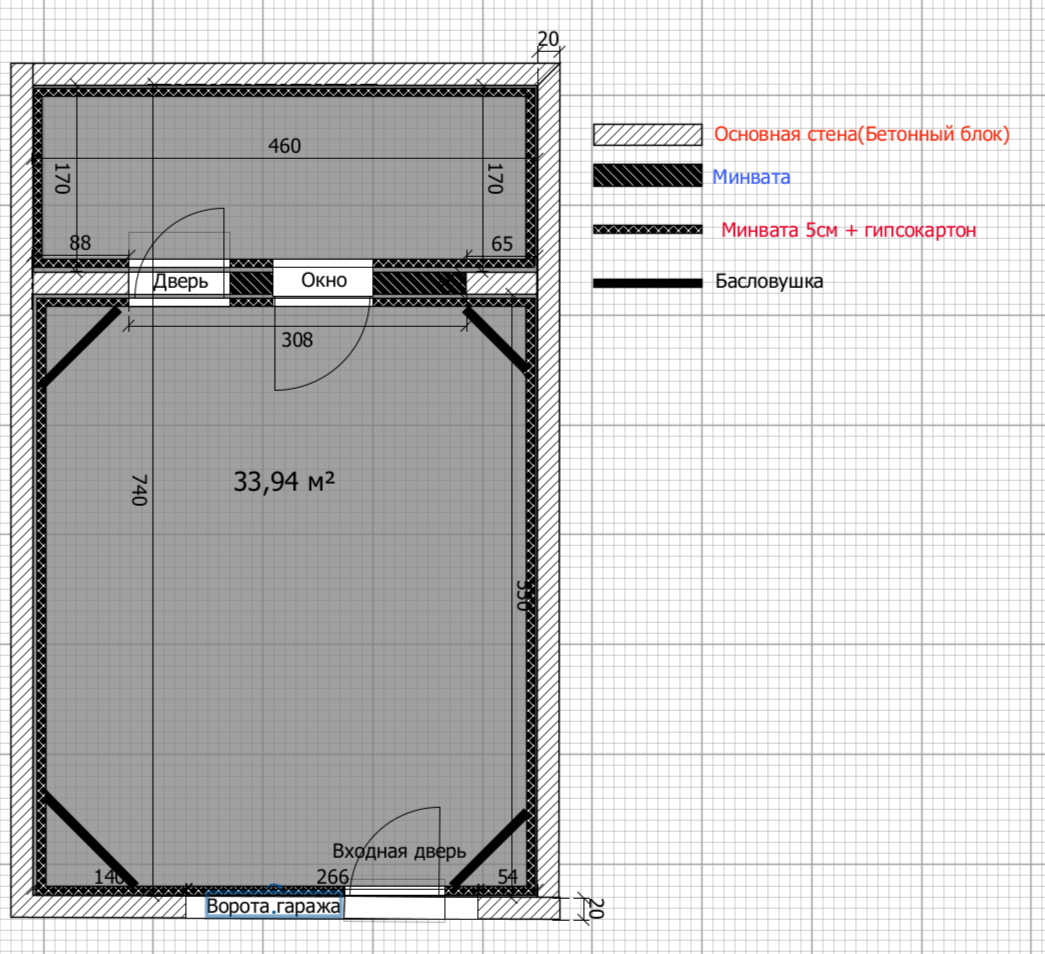Select the "Окно" window label
The image size is (1045, 954).
click(x=324, y=281)
